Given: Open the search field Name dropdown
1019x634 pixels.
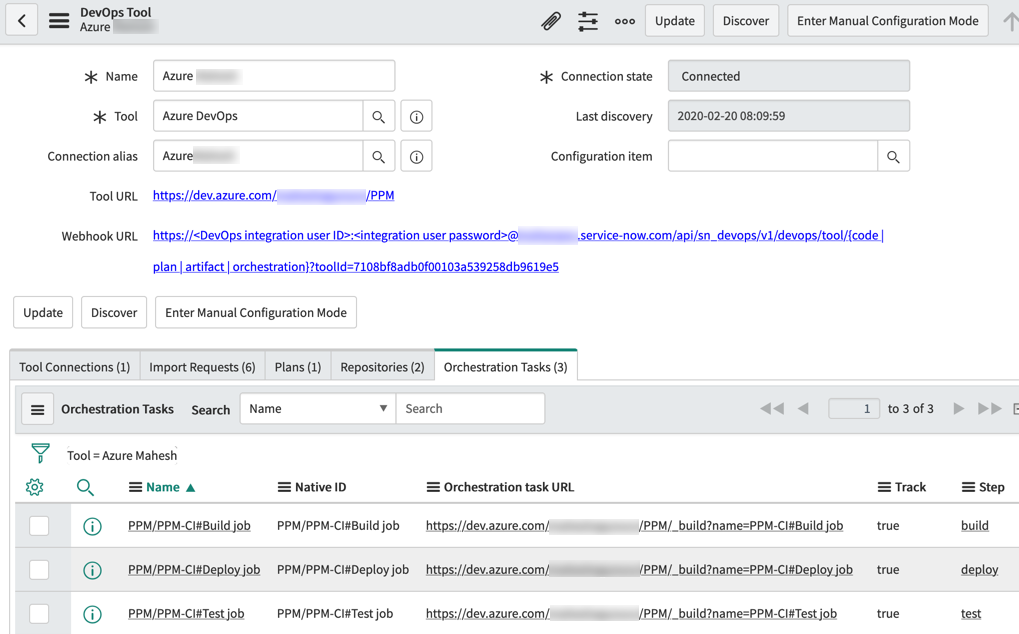Looking at the screenshot, I should pos(318,409).
